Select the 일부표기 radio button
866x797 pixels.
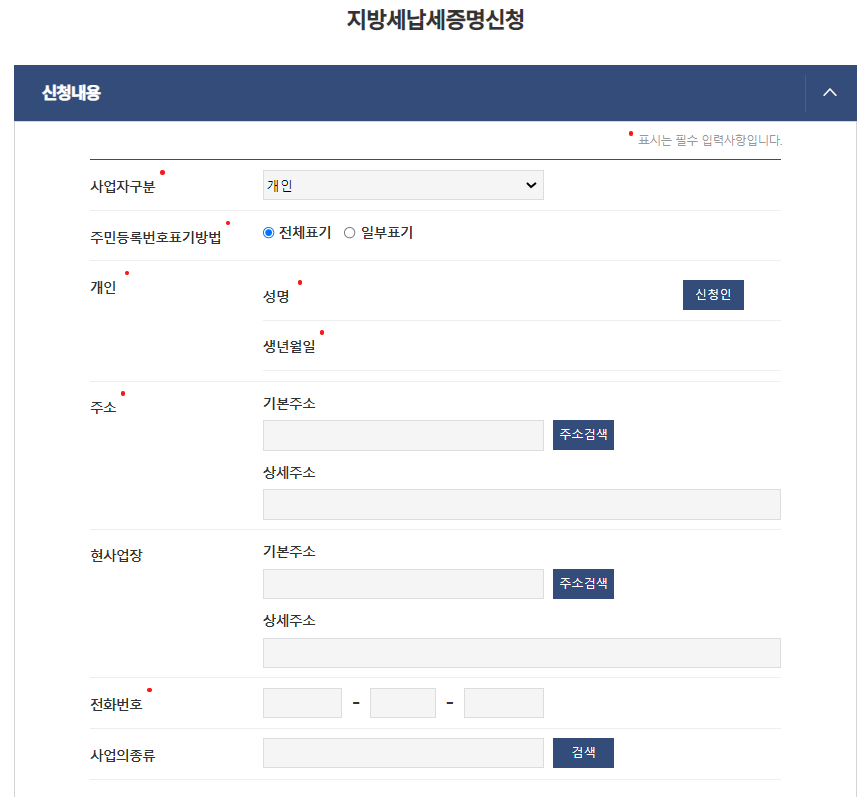[349, 233]
